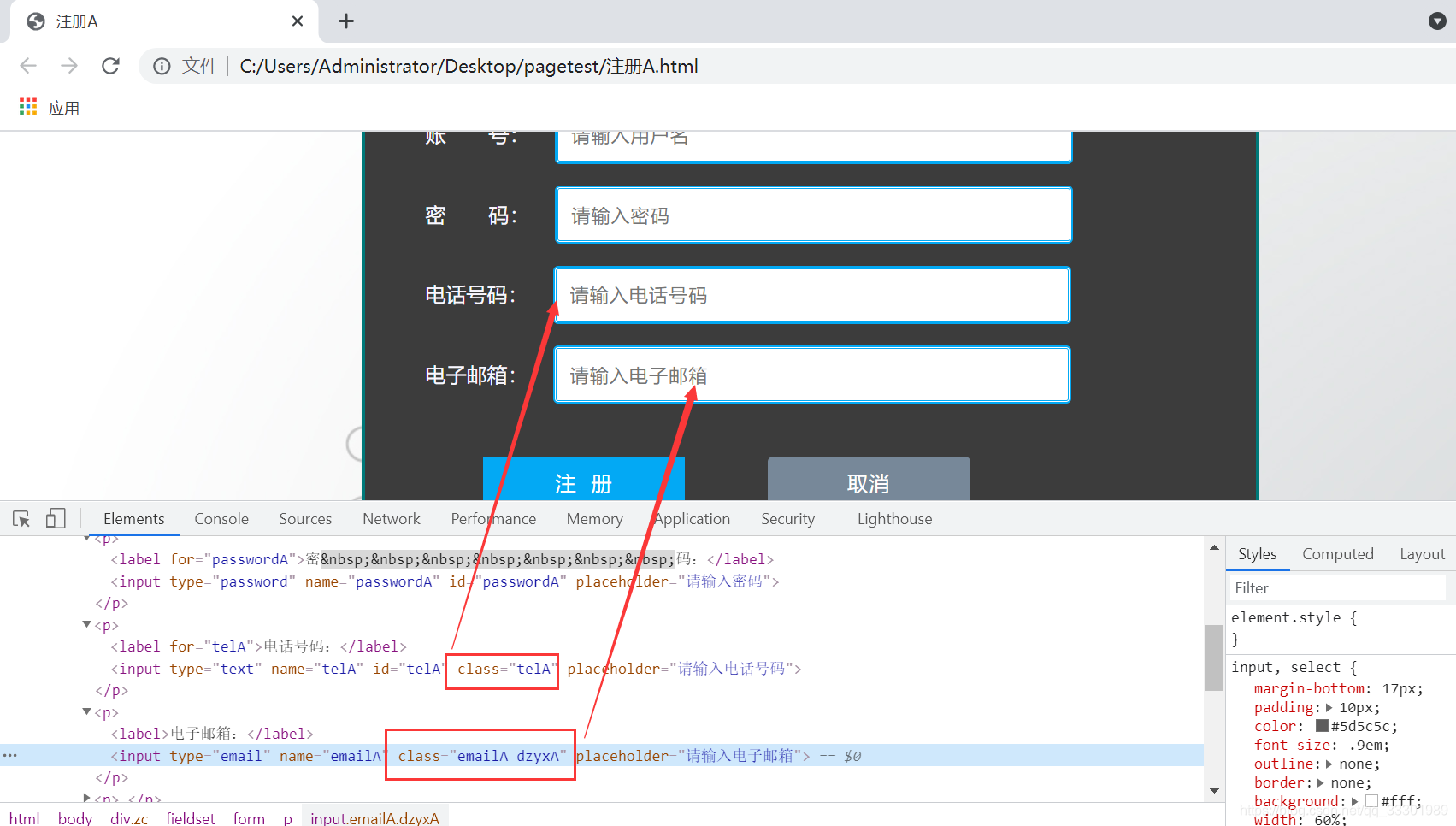Reload the page with refresh icon

(110, 66)
